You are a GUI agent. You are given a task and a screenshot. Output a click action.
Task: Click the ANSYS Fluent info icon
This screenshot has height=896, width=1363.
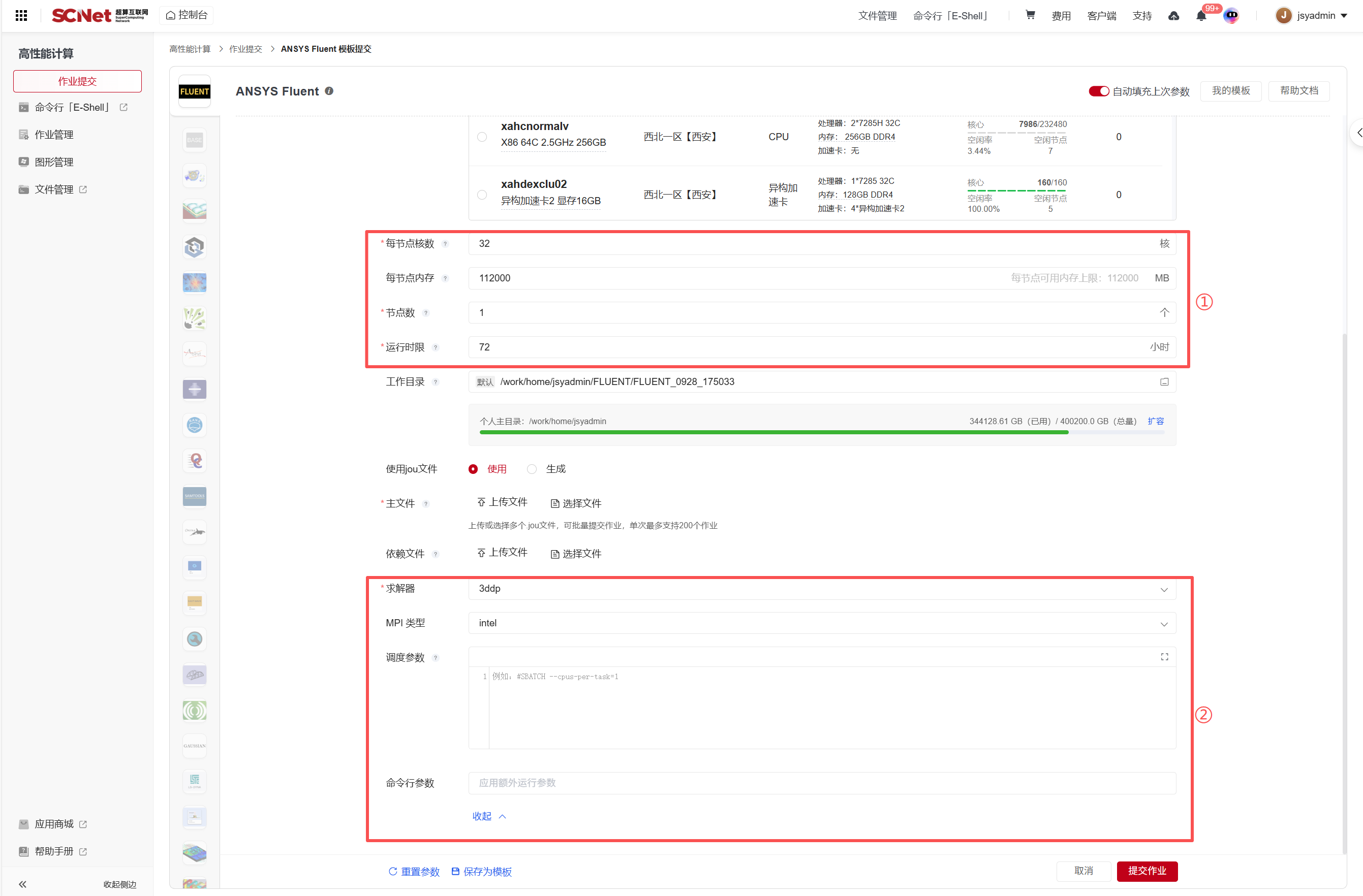coord(329,91)
